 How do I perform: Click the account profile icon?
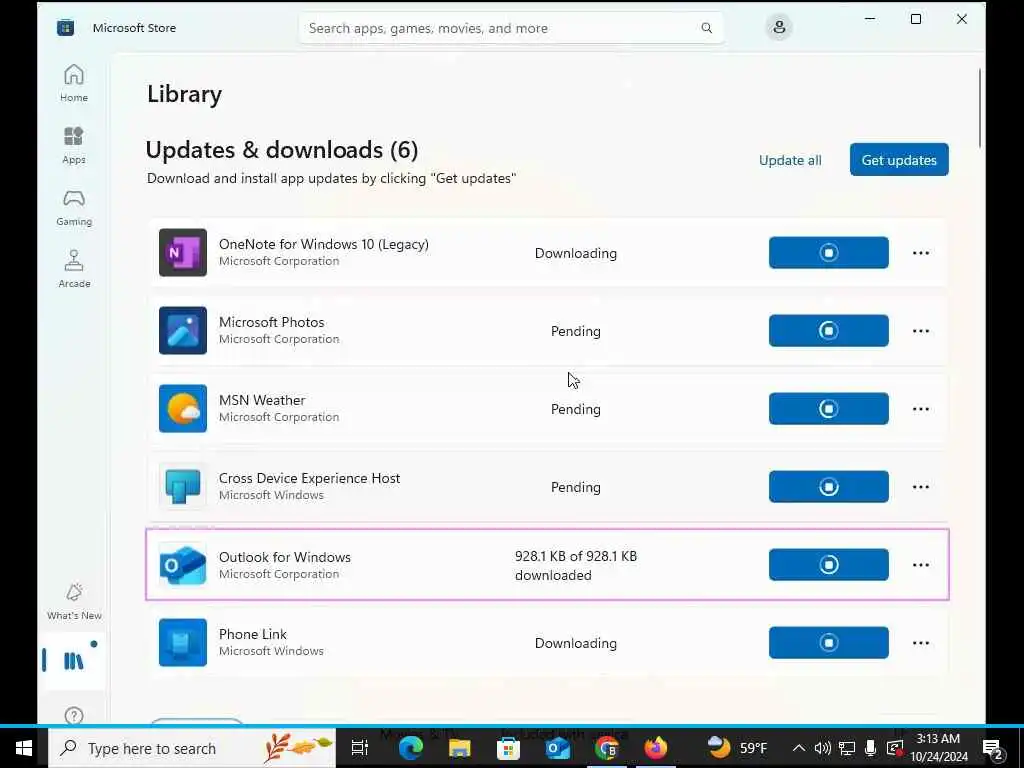point(778,27)
